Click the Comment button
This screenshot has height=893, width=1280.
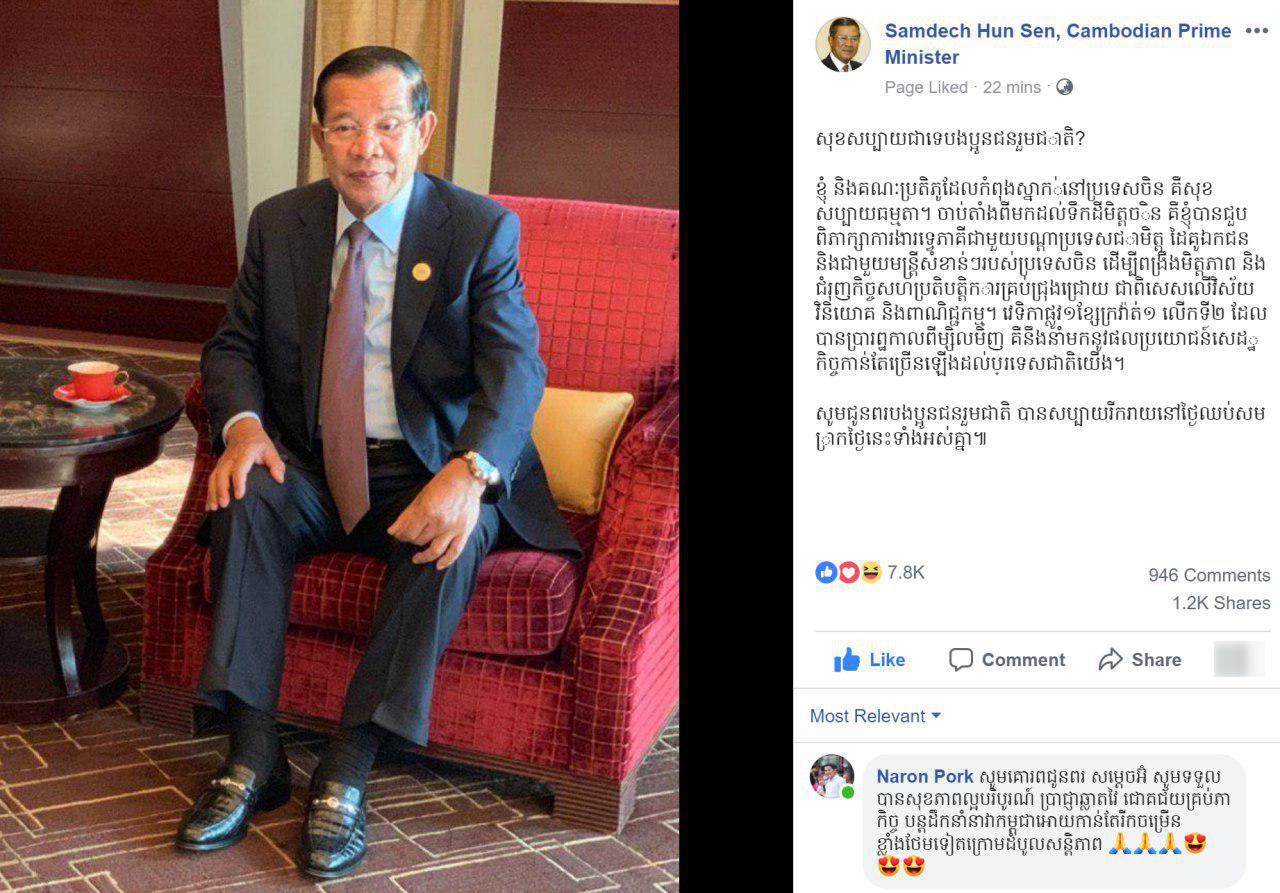[1007, 660]
